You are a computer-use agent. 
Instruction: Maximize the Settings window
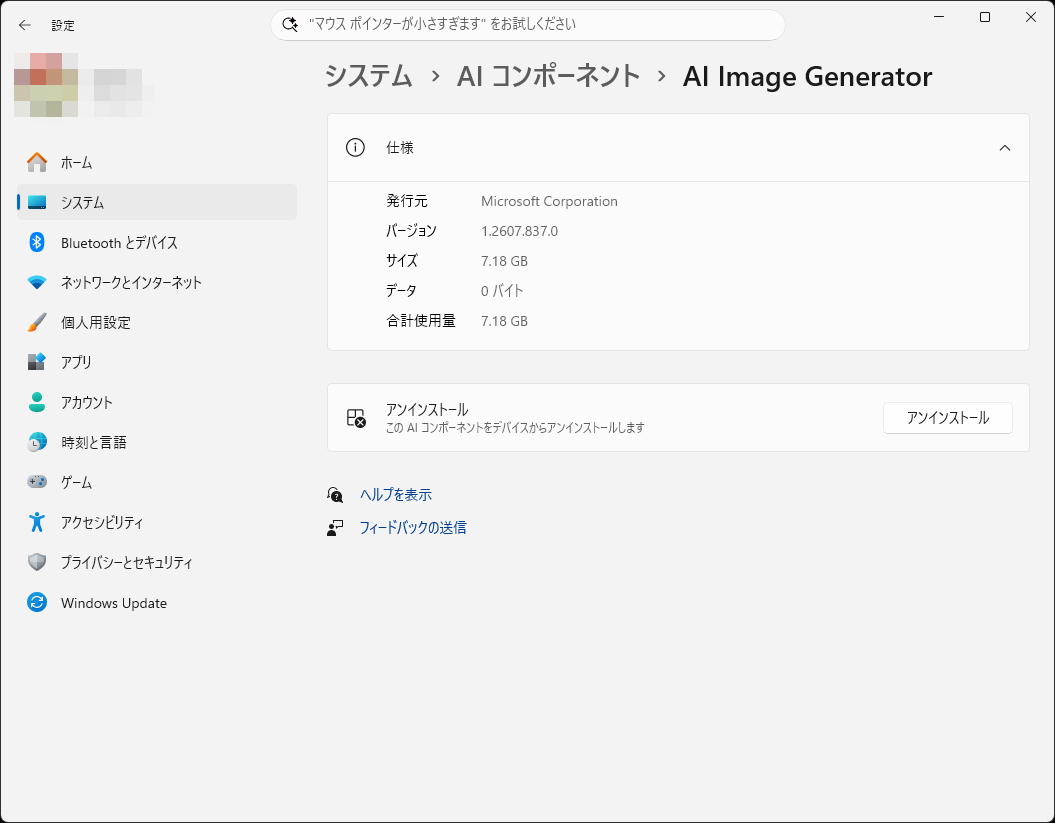tap(985, 17)
